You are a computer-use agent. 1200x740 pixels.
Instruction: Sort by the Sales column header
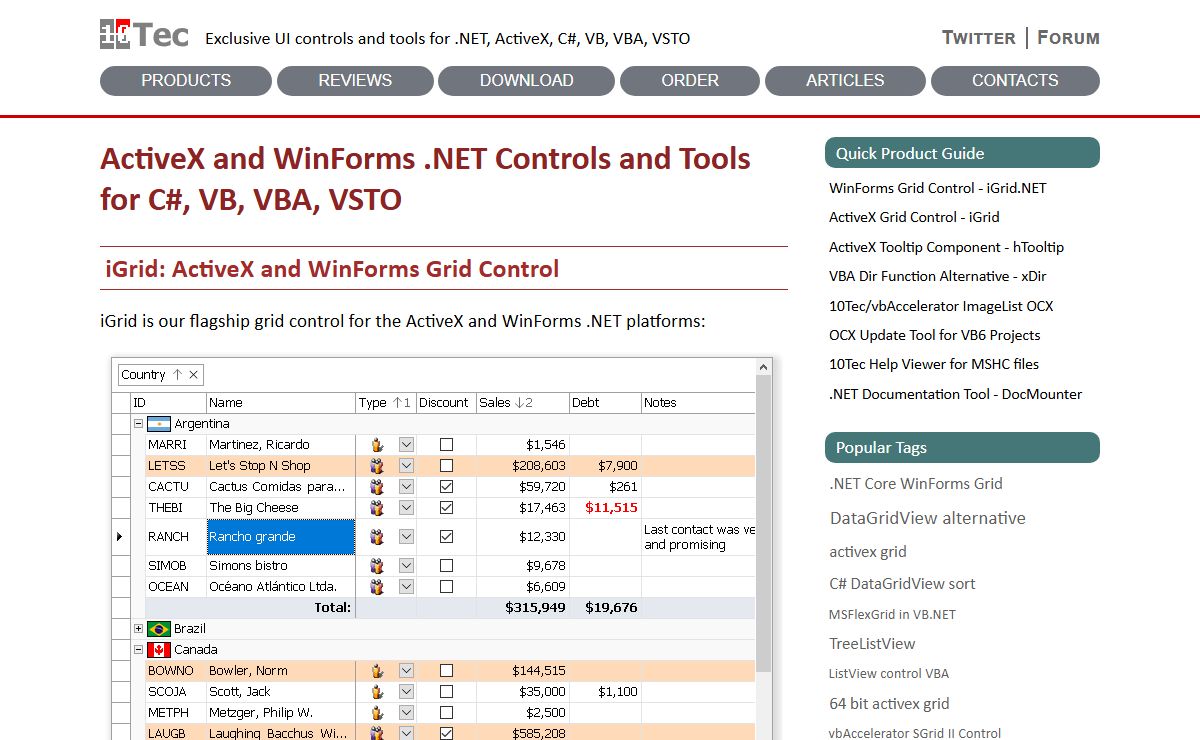tap(523, 403)
